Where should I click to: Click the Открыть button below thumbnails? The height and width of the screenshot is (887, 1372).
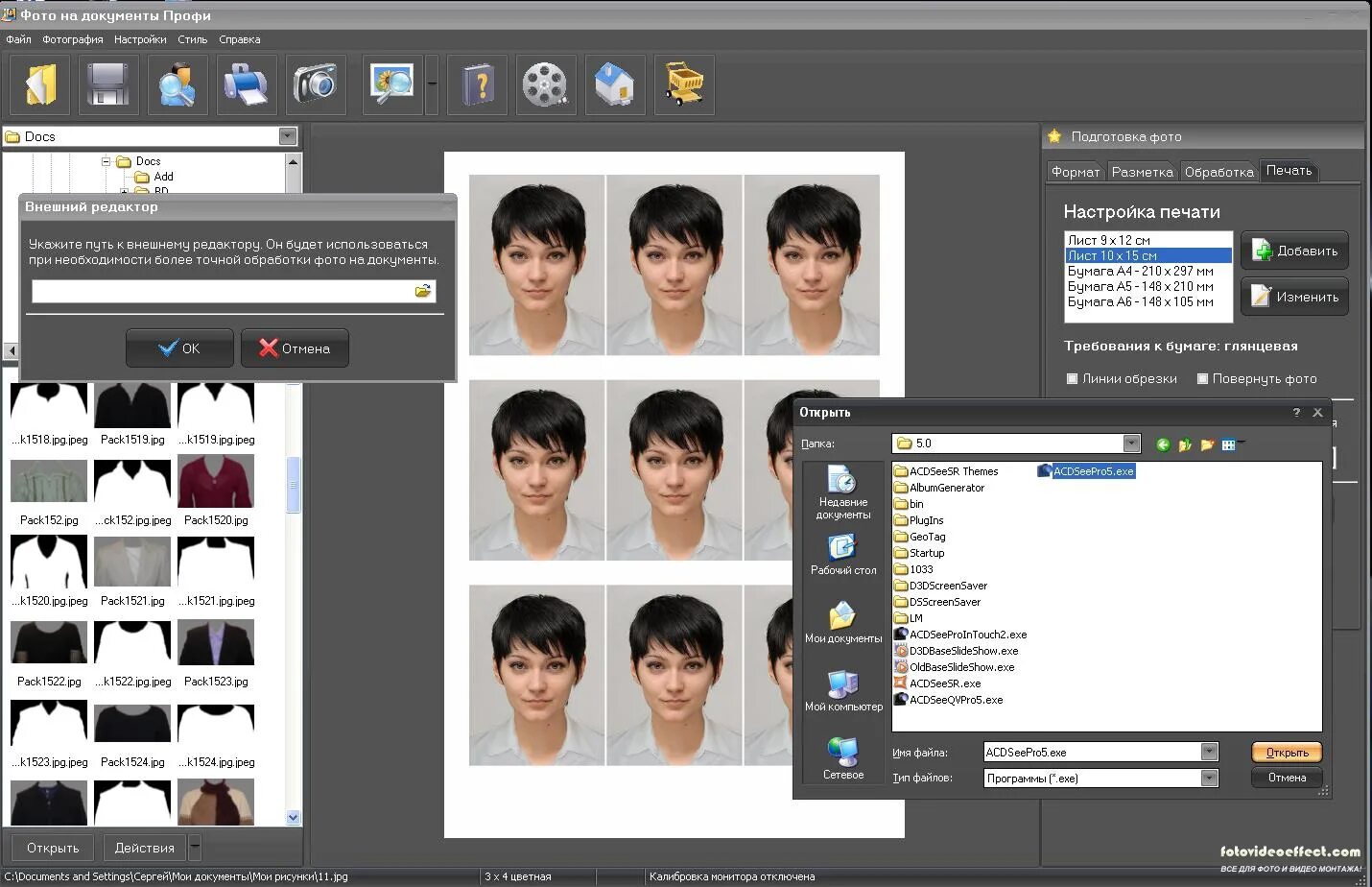coord(53,848)
